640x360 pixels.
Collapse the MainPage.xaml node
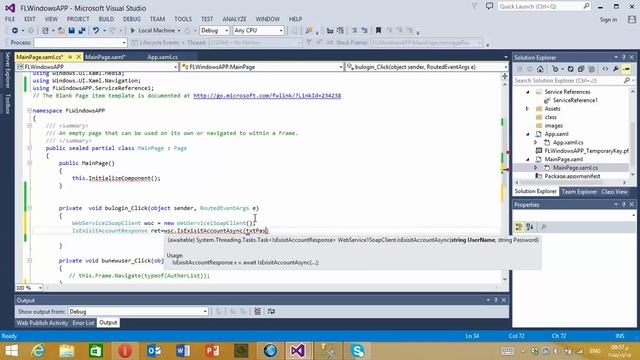(x=528, y=160)
